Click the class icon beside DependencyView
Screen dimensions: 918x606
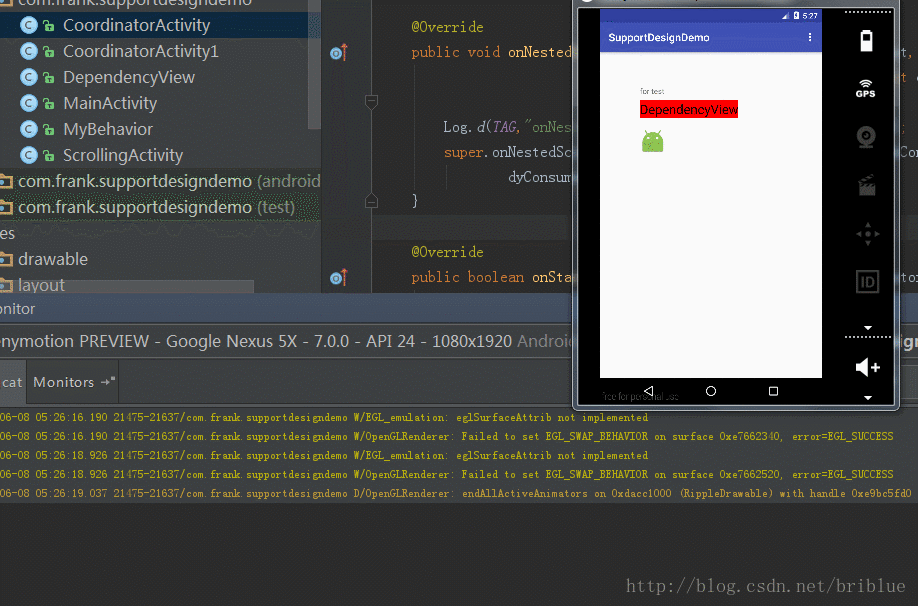29,77
